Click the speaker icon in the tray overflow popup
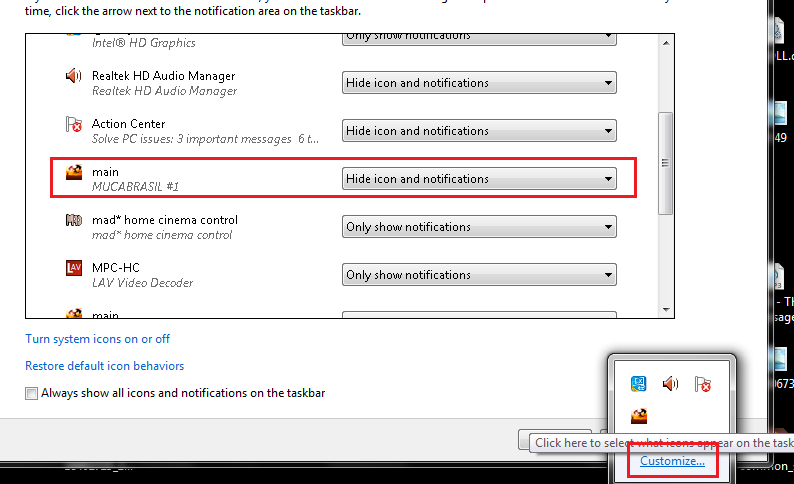The width and height of the screenshot is (794, 484). pyautogui.click(x=671, y=383)
